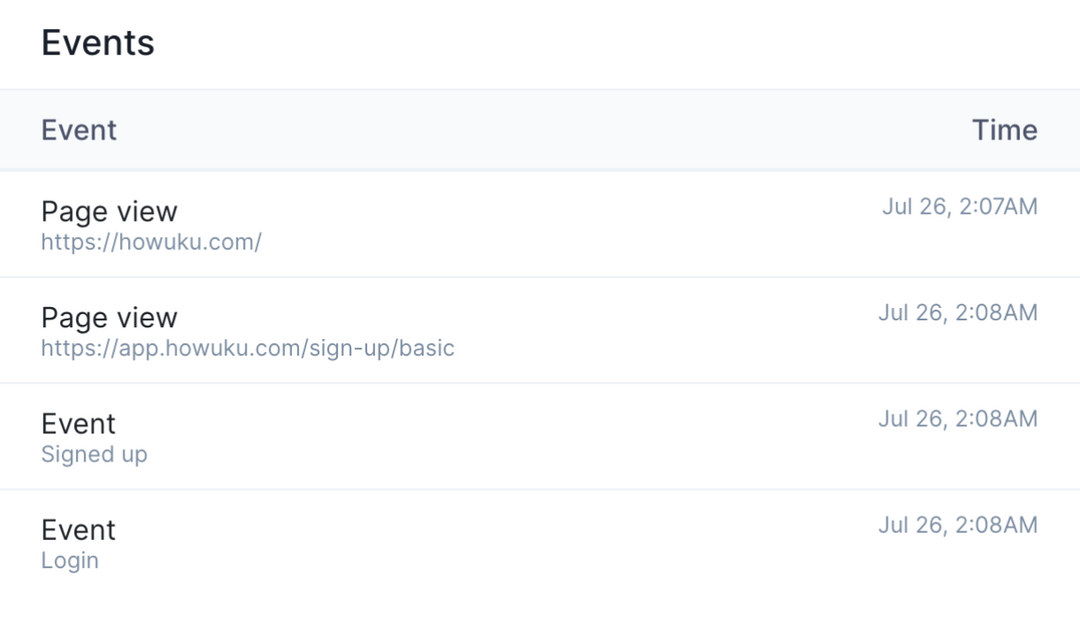Select the first Page view row

tap(540, 224)
